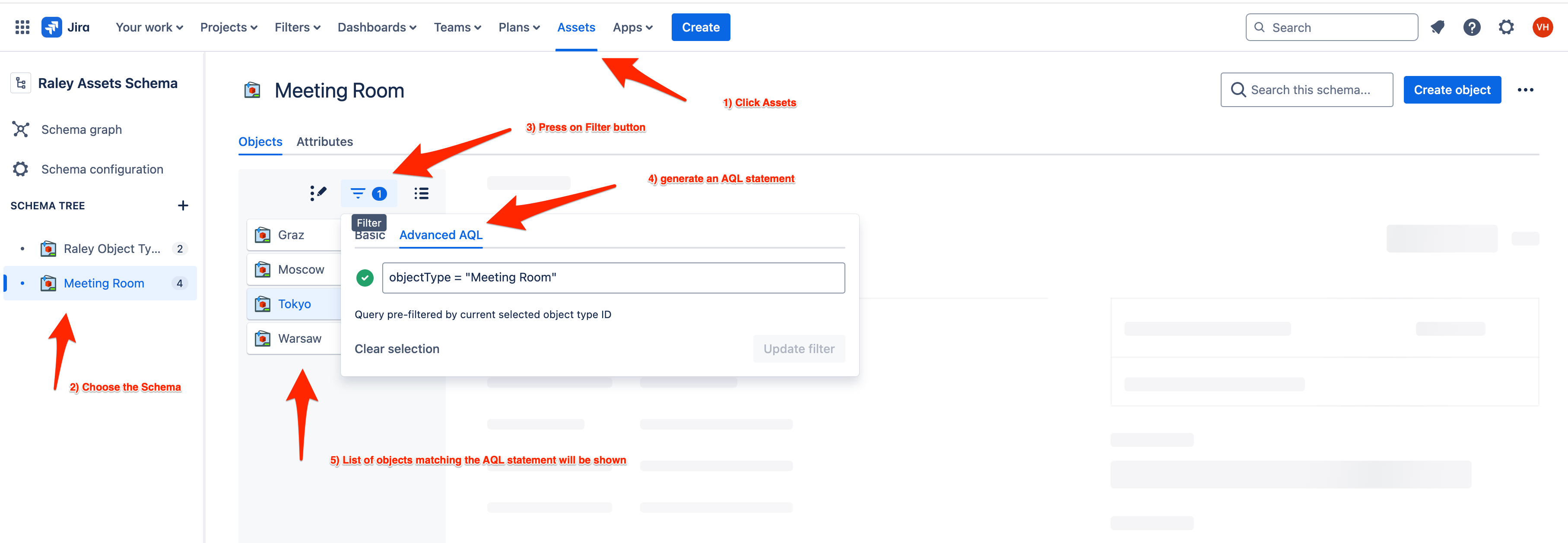The height and width of the screenshot is (543, 1568).
Task: Open the Your work dropdown
Action: (149, 27)
